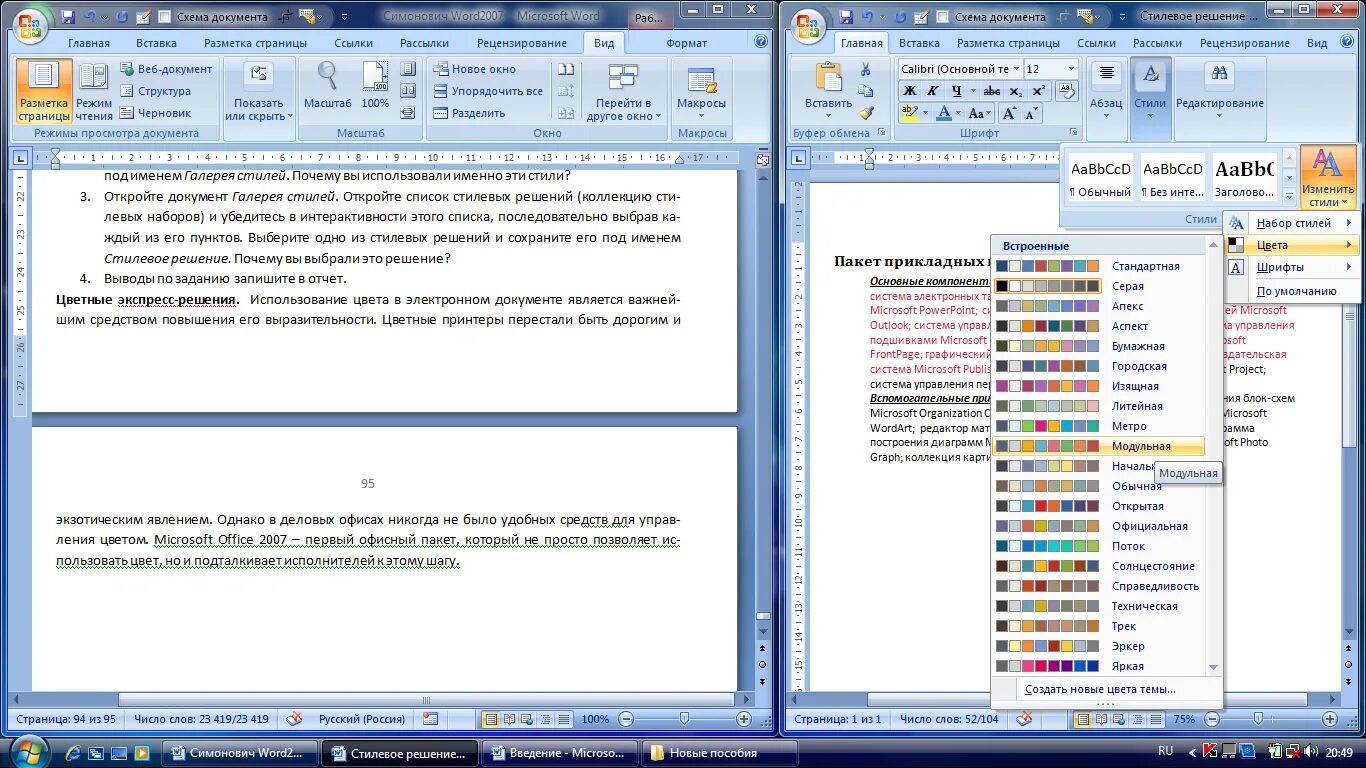Switch to Введение - Microsoft taskbar window
Viewport: 1366px width, 768px height.
pyautogui.click(x=559, y=753)
